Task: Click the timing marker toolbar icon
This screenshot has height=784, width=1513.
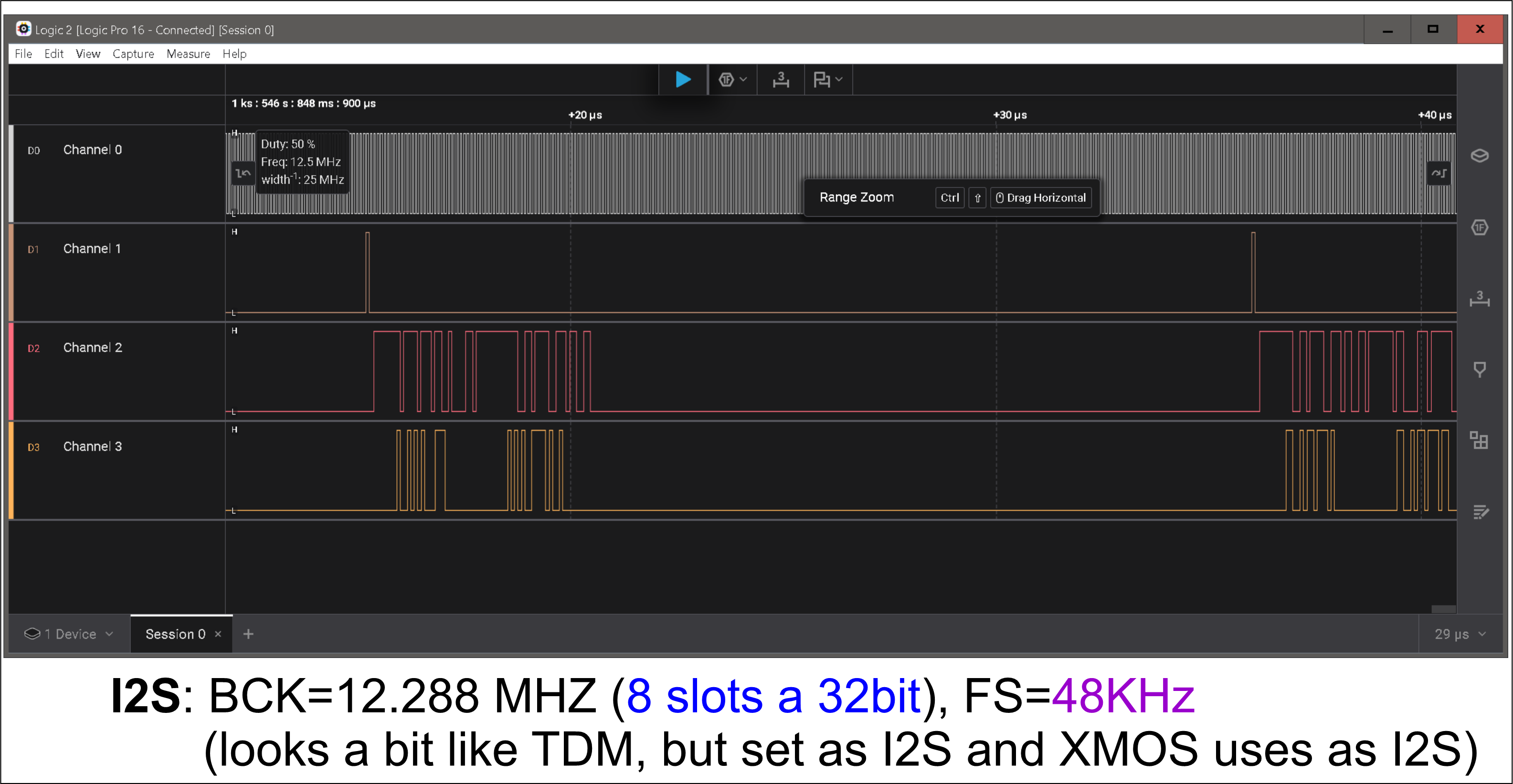Action: click(781, 79)
